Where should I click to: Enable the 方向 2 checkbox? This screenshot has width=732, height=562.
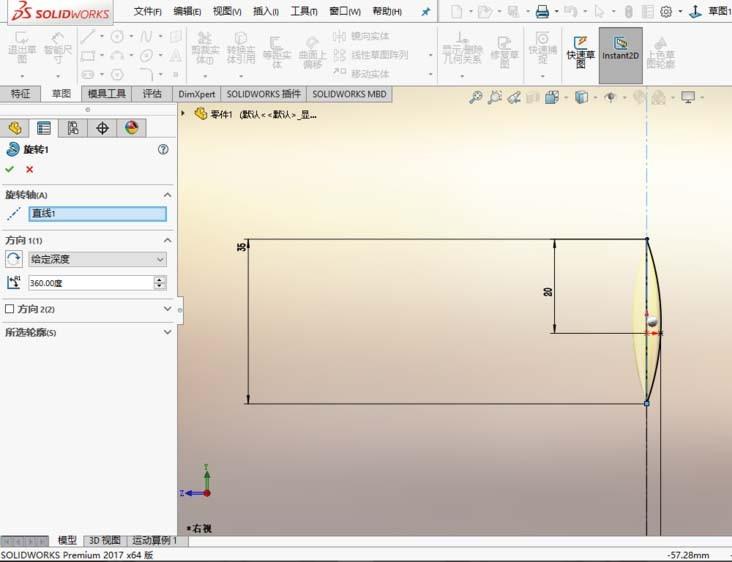click(9, 309)
